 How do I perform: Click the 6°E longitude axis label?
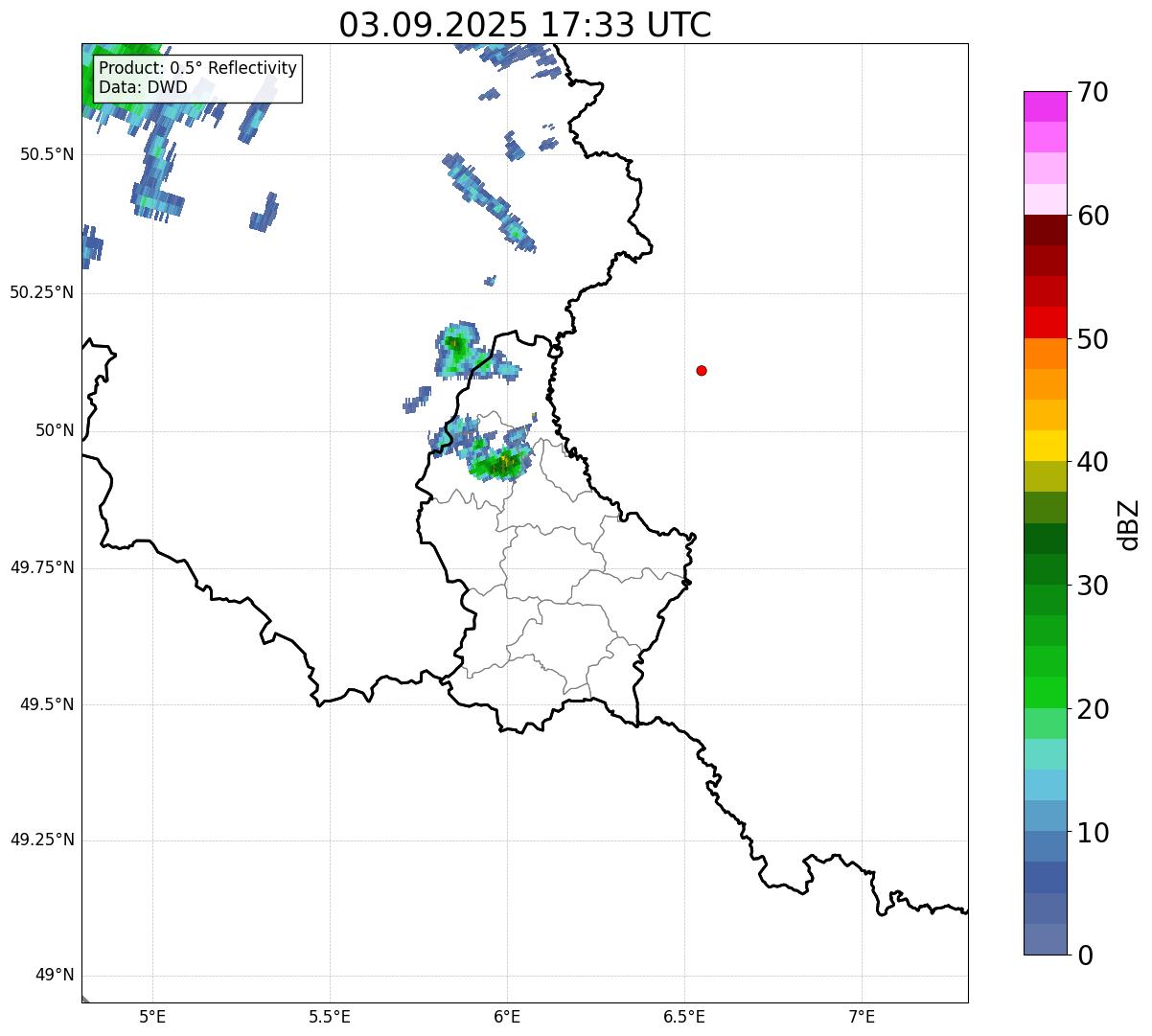pos(507,1017)
